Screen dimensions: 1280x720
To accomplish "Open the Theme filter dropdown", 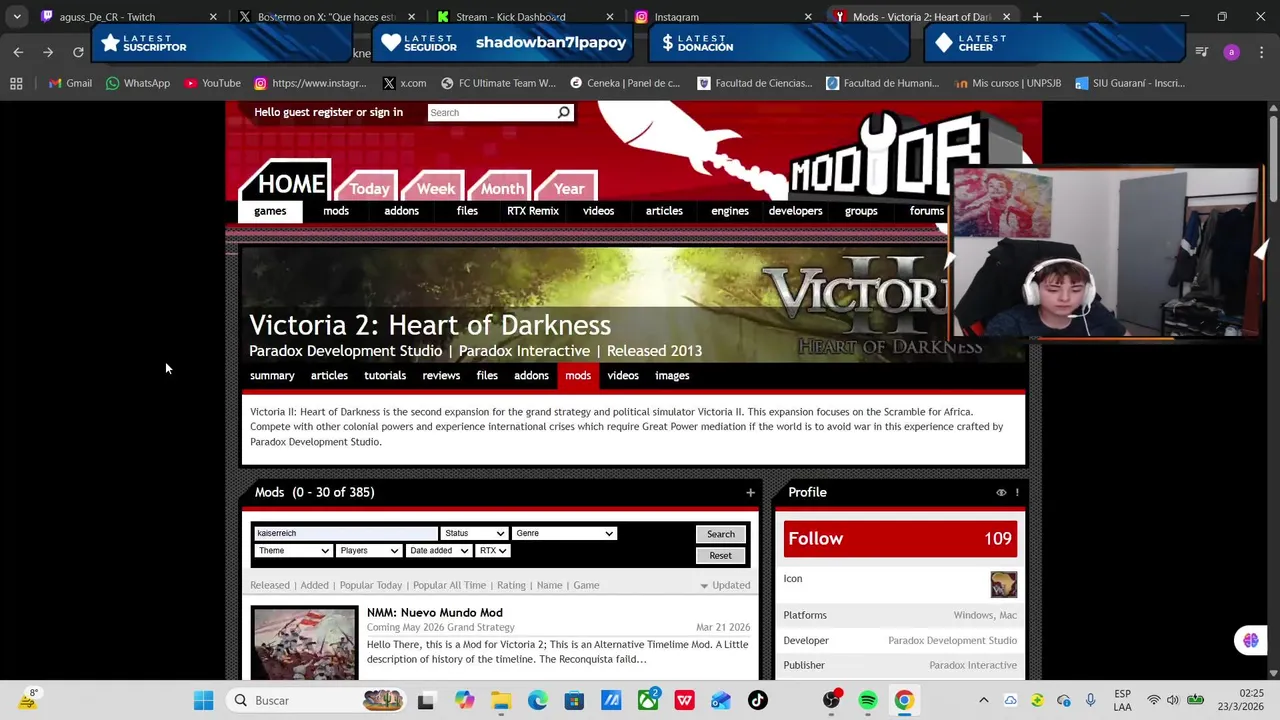I will pos(293,551).
